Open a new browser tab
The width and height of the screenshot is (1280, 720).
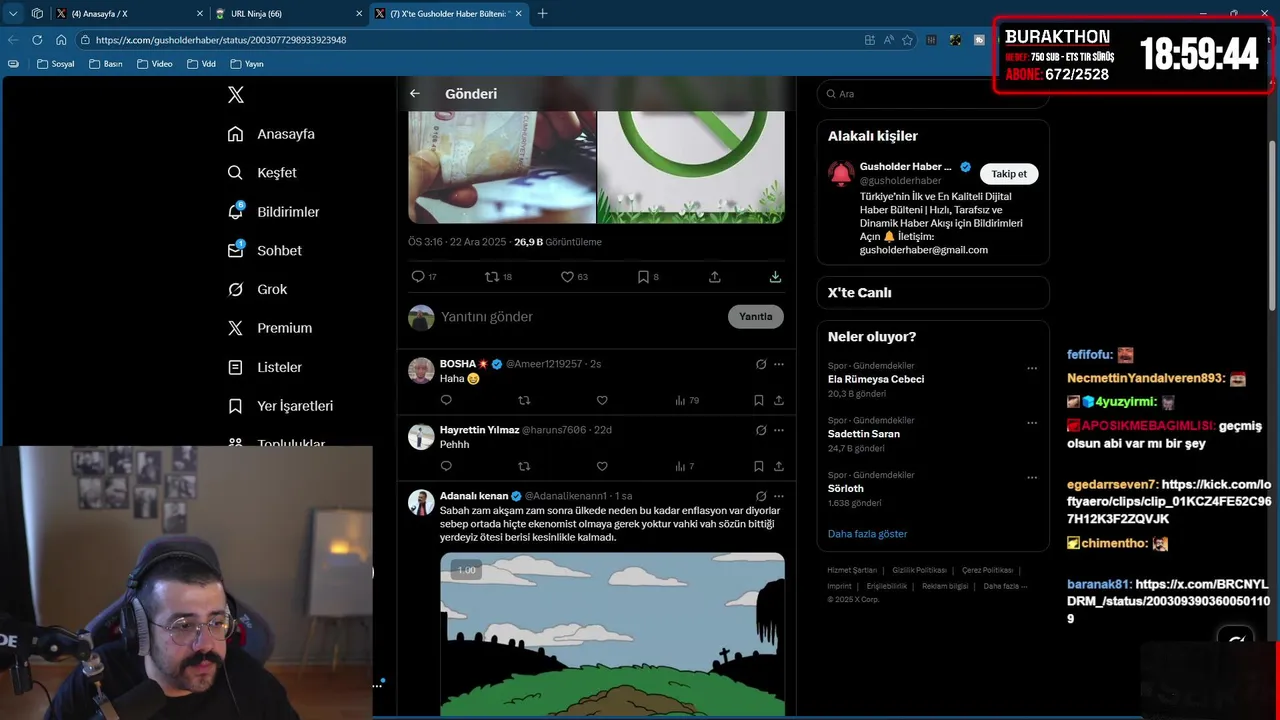[543, 14]
